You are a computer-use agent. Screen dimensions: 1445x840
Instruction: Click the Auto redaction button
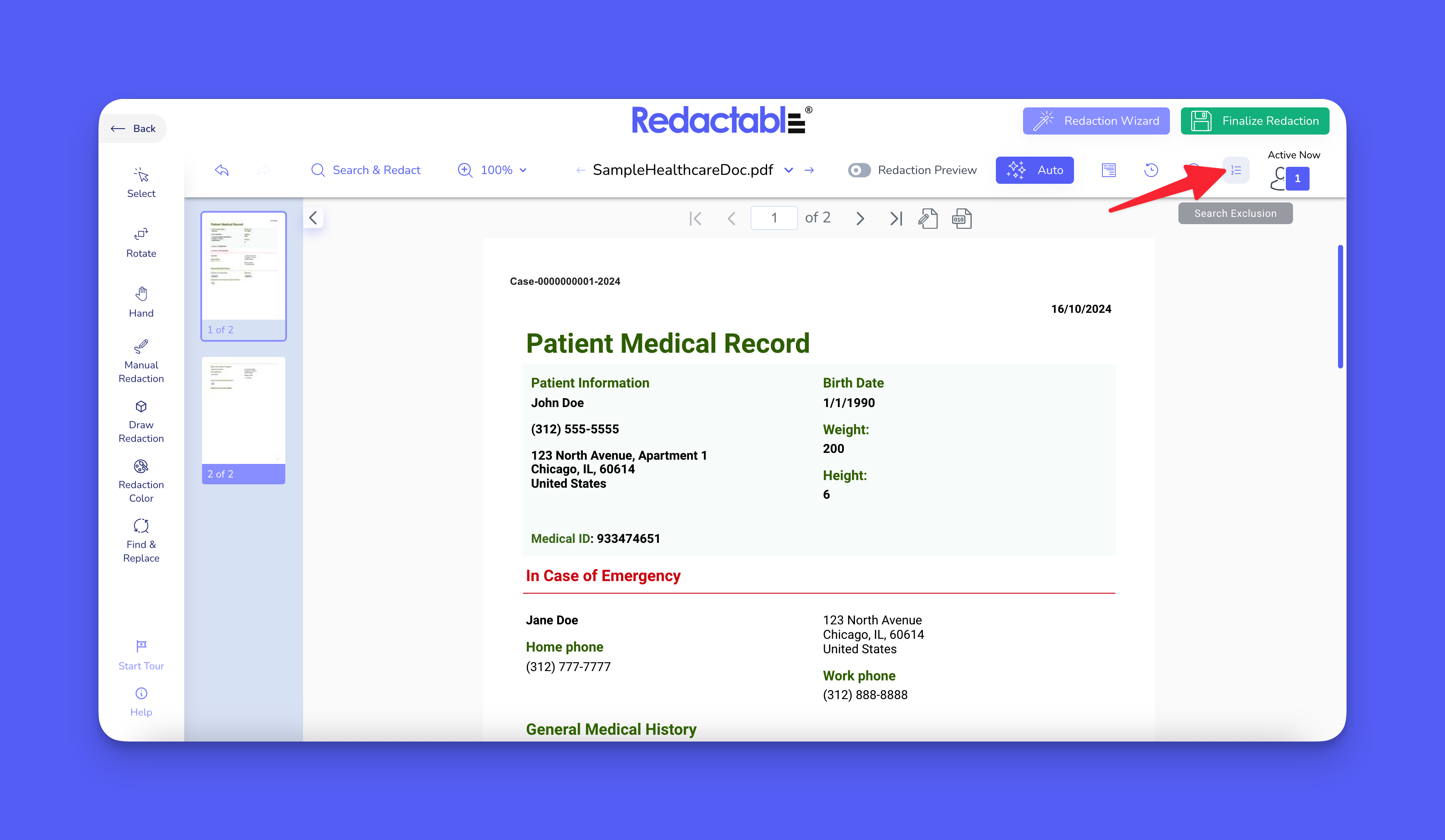[1035, 170]
